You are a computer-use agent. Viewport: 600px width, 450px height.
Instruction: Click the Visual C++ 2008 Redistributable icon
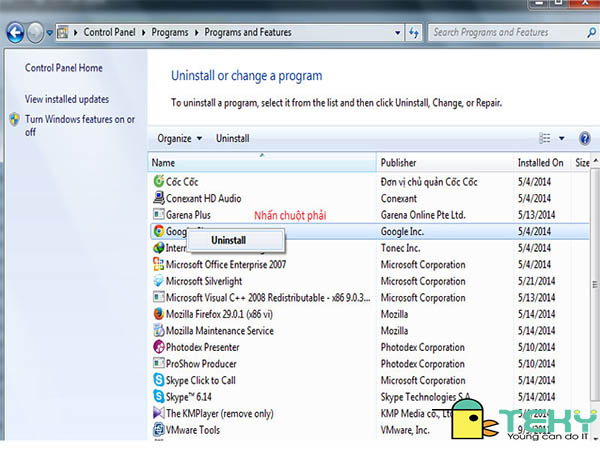pyautogui.click(x=158, y=297)
